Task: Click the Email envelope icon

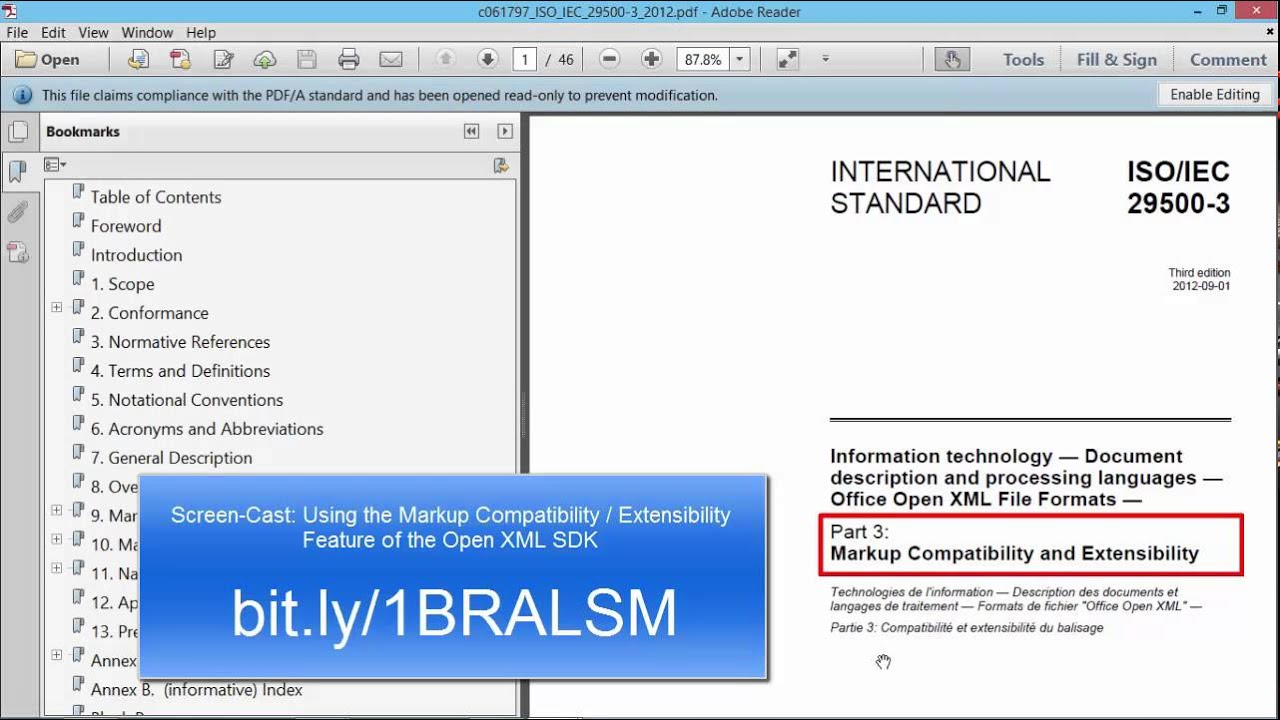Action: pos(391,60)
